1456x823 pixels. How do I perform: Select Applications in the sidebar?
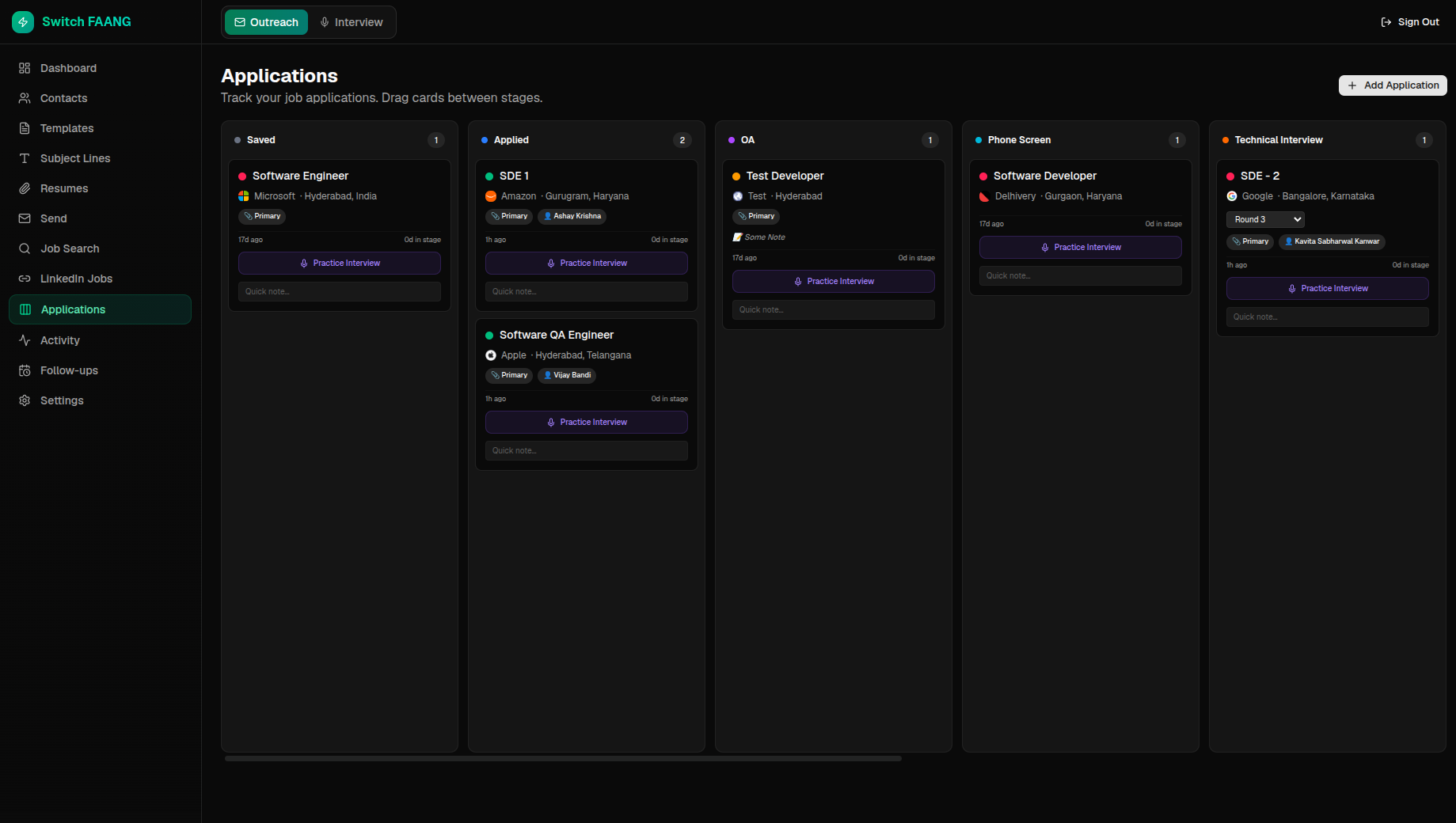[x=100, y=309]
